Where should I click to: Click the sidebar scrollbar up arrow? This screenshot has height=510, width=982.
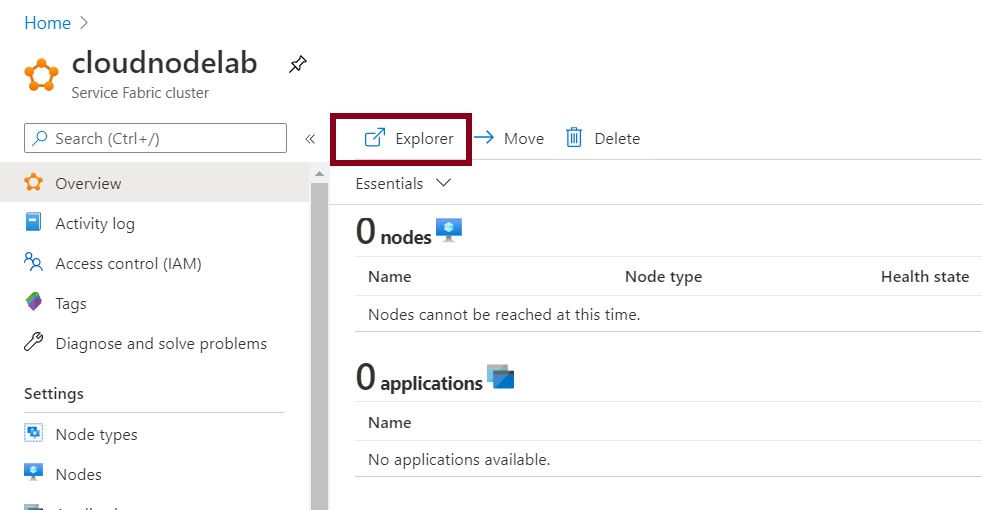(319, 174)
